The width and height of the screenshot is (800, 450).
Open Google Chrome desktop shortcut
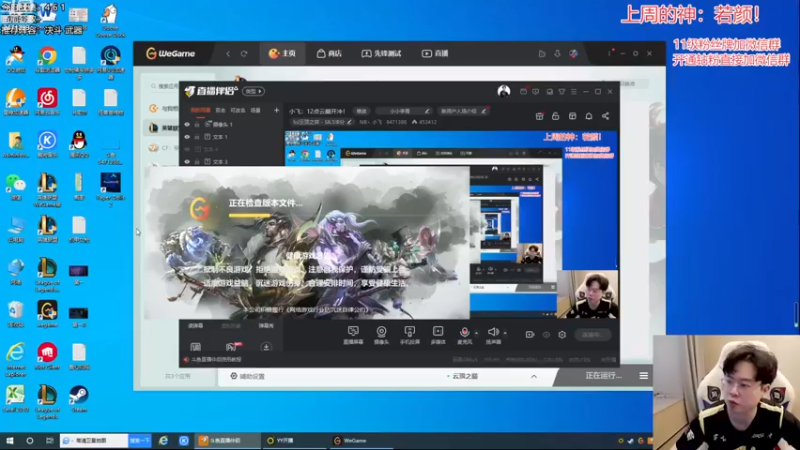[x=47, y=60]
